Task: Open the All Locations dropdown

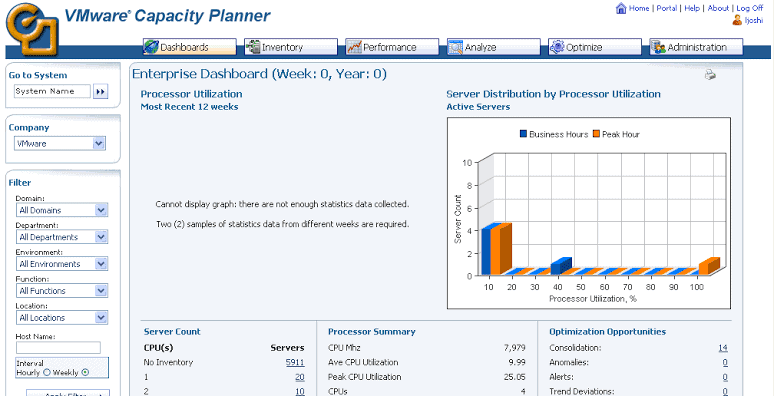Action: pyautogui.click(x=62, y=317)
